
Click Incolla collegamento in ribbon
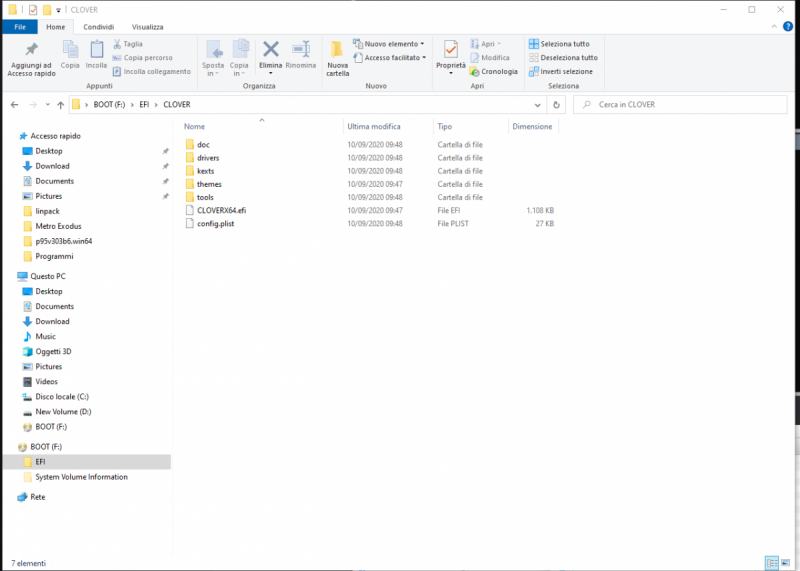[x=152, y=71]
